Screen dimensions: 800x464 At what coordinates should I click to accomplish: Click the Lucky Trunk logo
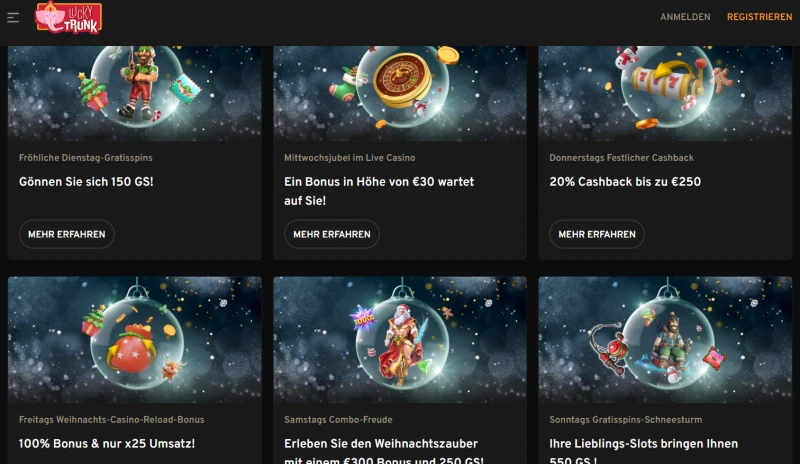[68, 18]
